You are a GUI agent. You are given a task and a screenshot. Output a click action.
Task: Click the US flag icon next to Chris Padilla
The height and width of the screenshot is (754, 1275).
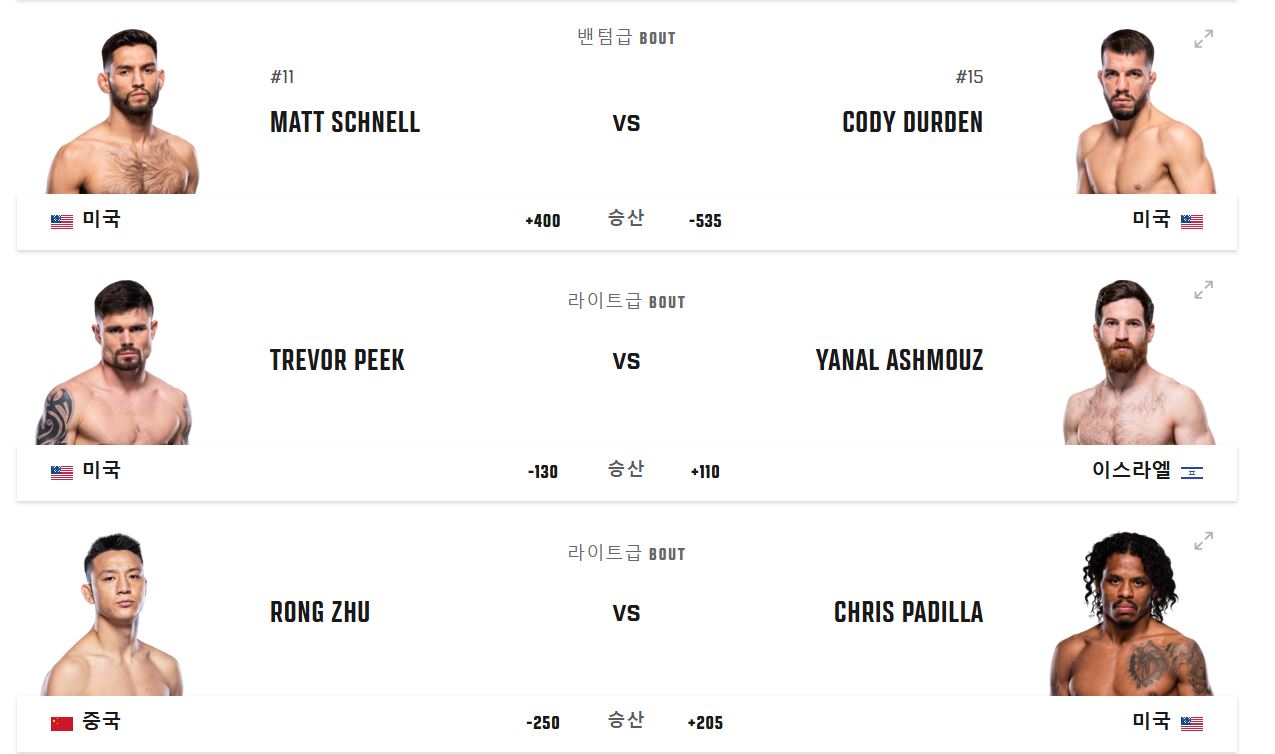(x=1192, y=723)
